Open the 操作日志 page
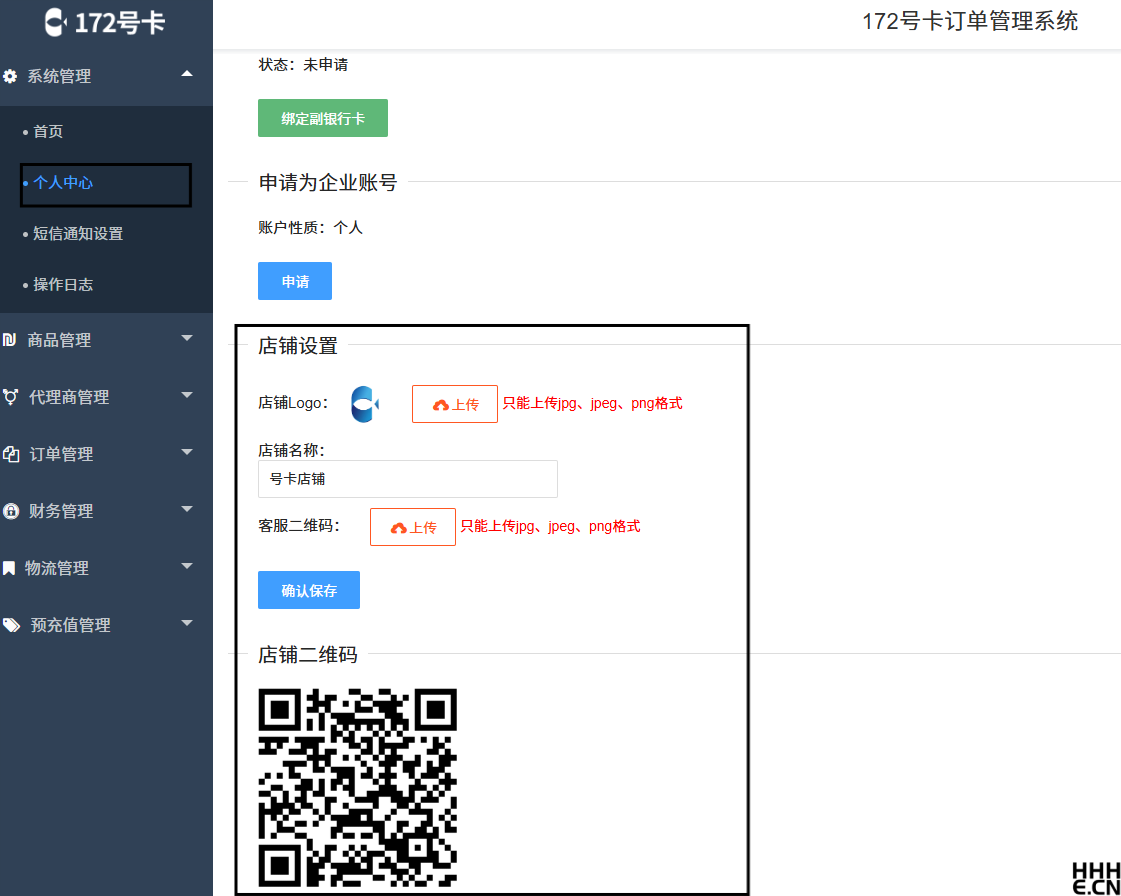1121x896 pixels. pyautogui.click(x=61, y=284)
